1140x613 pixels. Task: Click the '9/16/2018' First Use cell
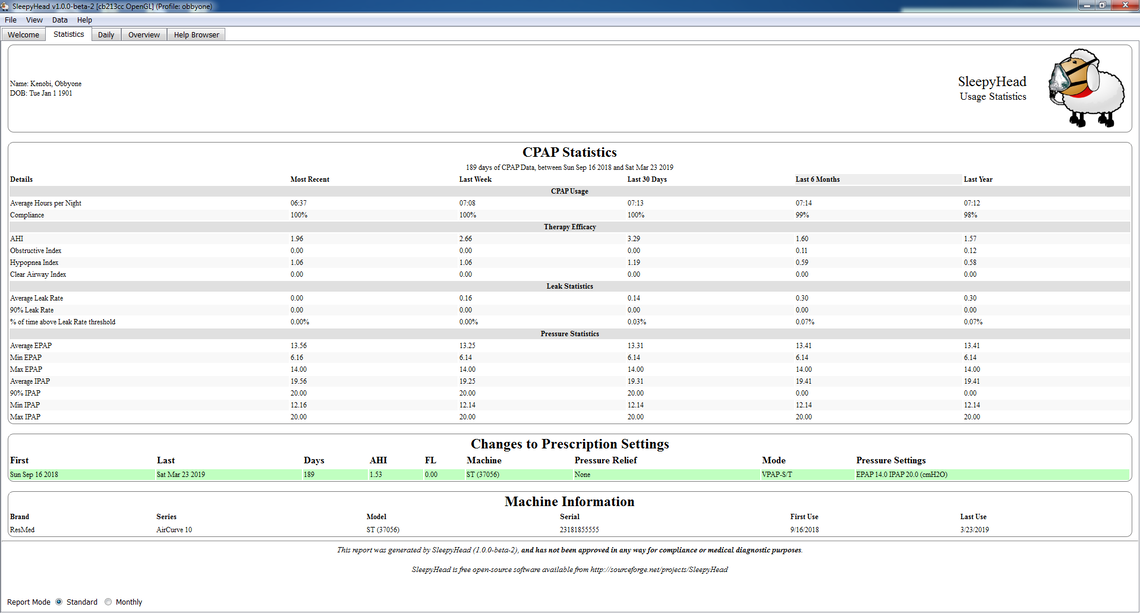(804, 530)
